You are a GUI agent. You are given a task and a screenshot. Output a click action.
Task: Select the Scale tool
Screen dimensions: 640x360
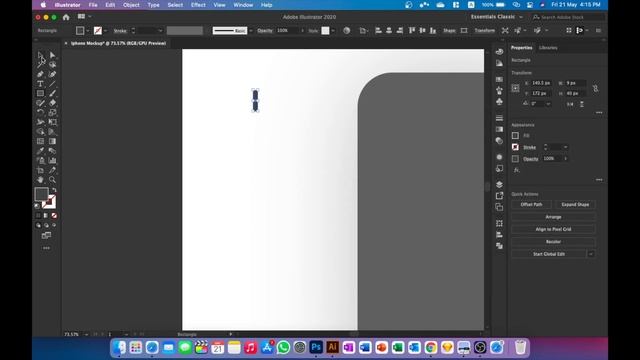click(53, 112)
